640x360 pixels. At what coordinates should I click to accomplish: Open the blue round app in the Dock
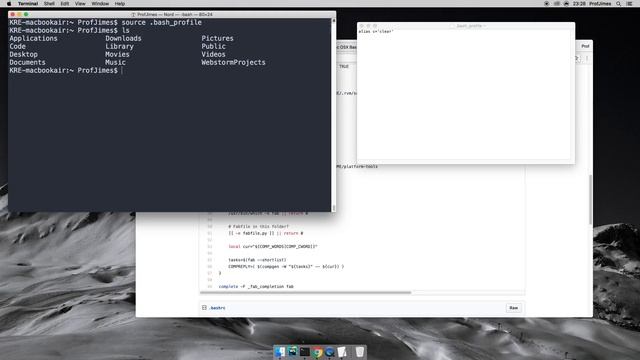pyautogui.click(x=330, y=351)
